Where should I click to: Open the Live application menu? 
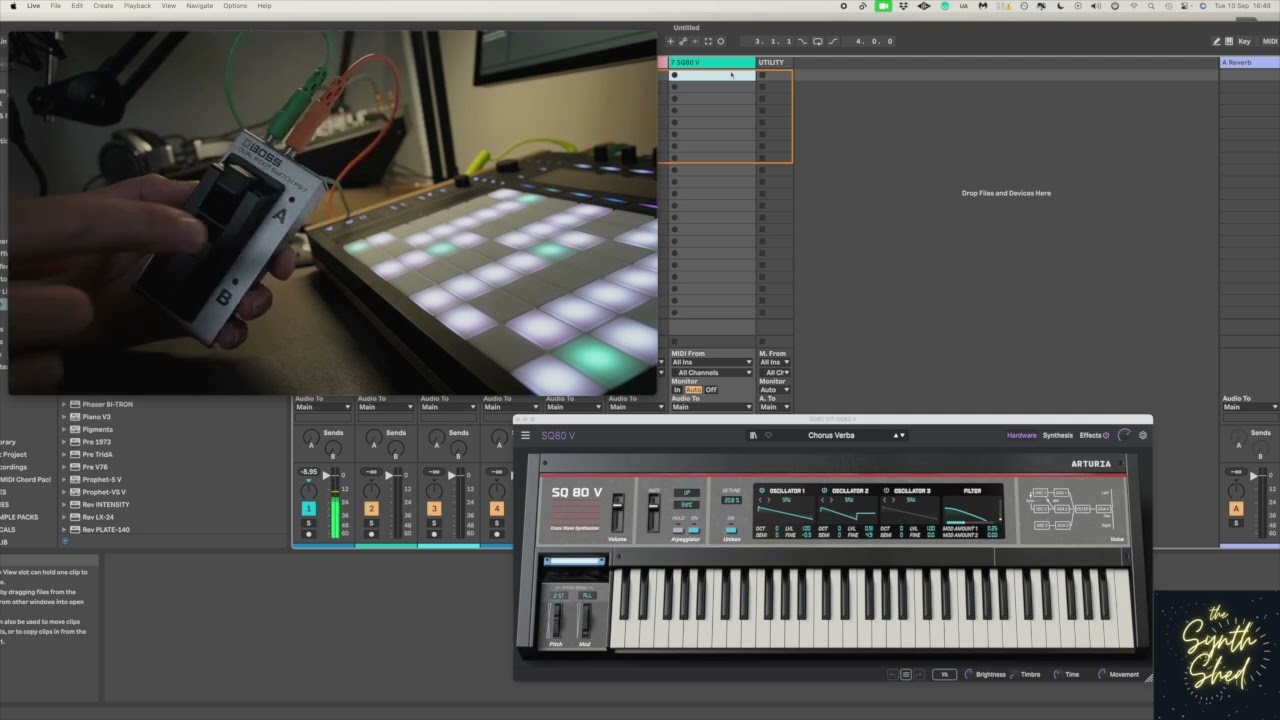click(x=34, y=6)
